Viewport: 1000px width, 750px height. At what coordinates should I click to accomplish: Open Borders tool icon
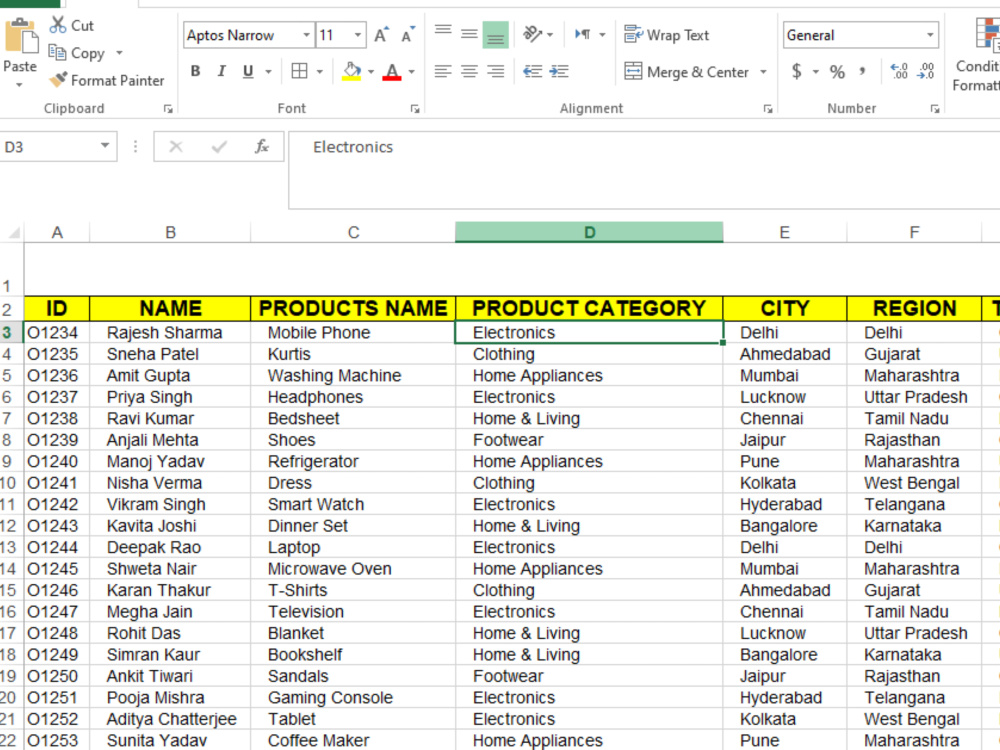(299, 71)
